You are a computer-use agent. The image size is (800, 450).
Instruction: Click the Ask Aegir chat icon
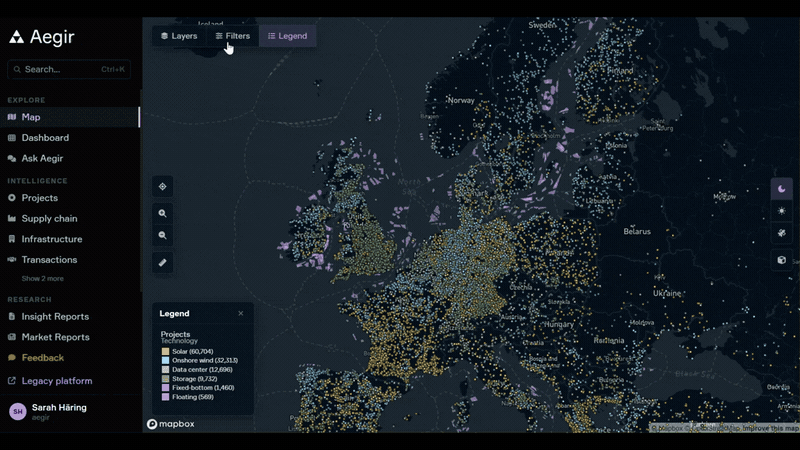12,159
